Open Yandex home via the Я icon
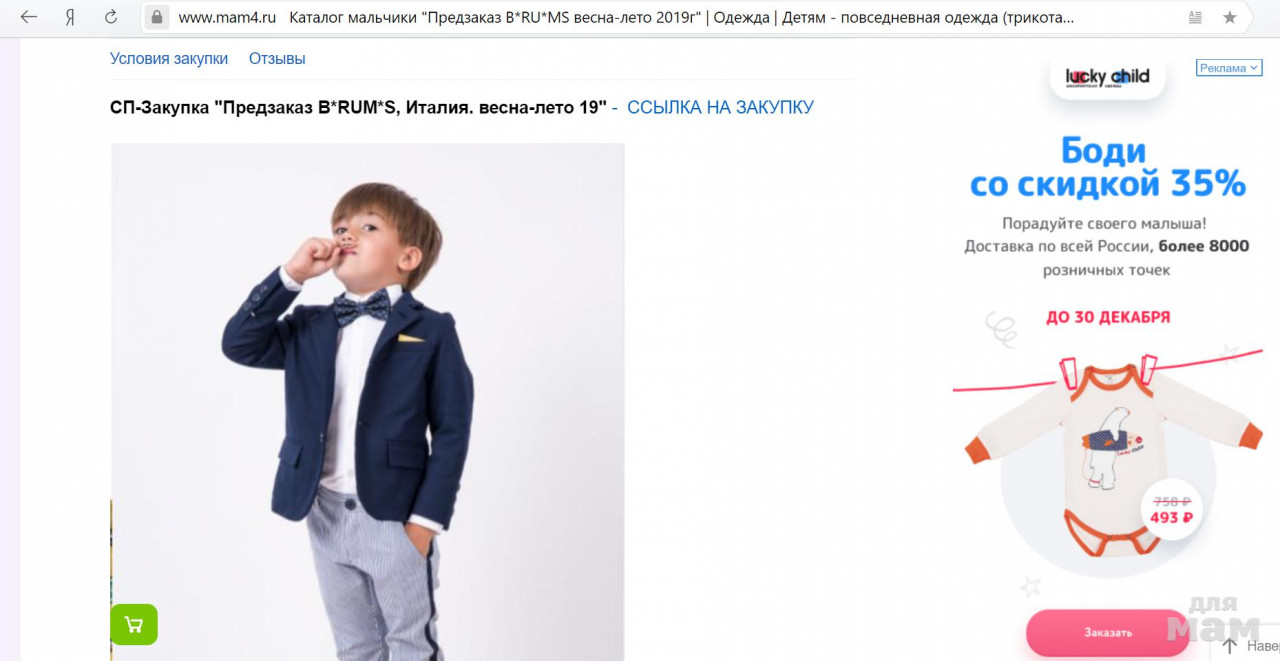The height and width of the screenshot is (661, 1280). pos(70,17)
